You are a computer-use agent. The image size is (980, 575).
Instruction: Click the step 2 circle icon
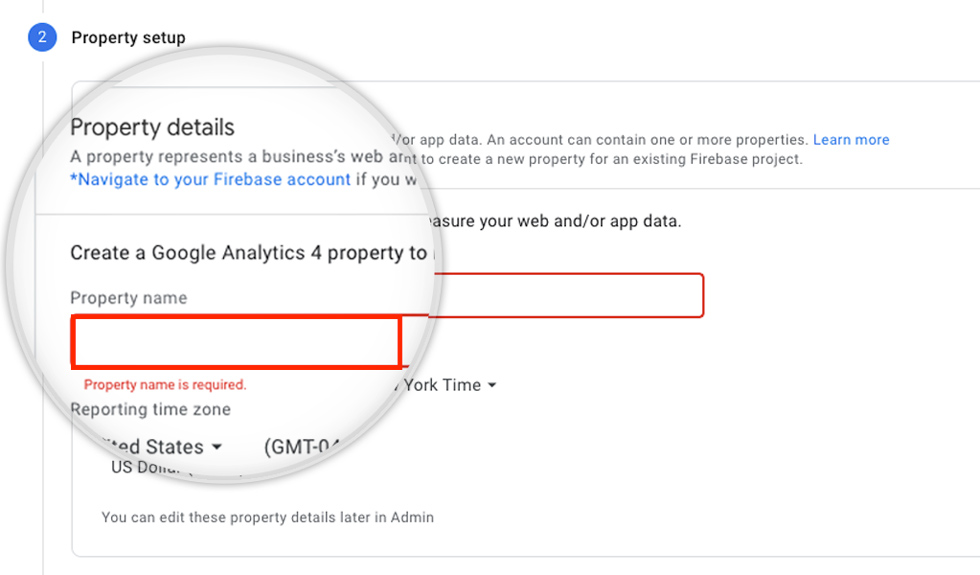pos(42,38)
